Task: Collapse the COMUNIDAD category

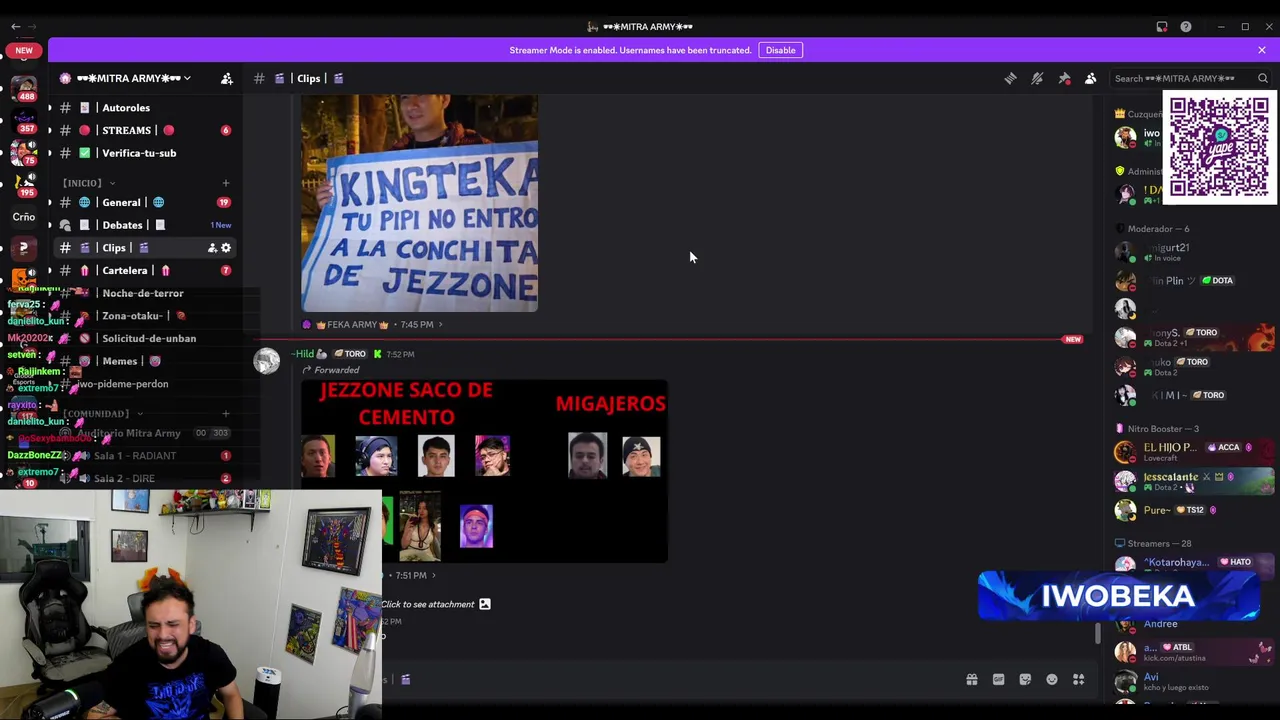Action: [x=103, y=413]
